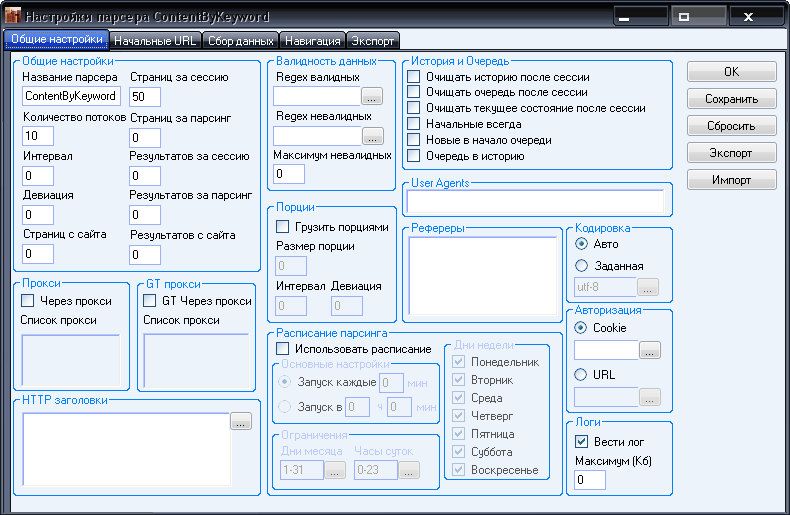The width and height of the screenshot is (790, 515).
Task: Click browse button next to Regex валидных
Action: point(373,97)
